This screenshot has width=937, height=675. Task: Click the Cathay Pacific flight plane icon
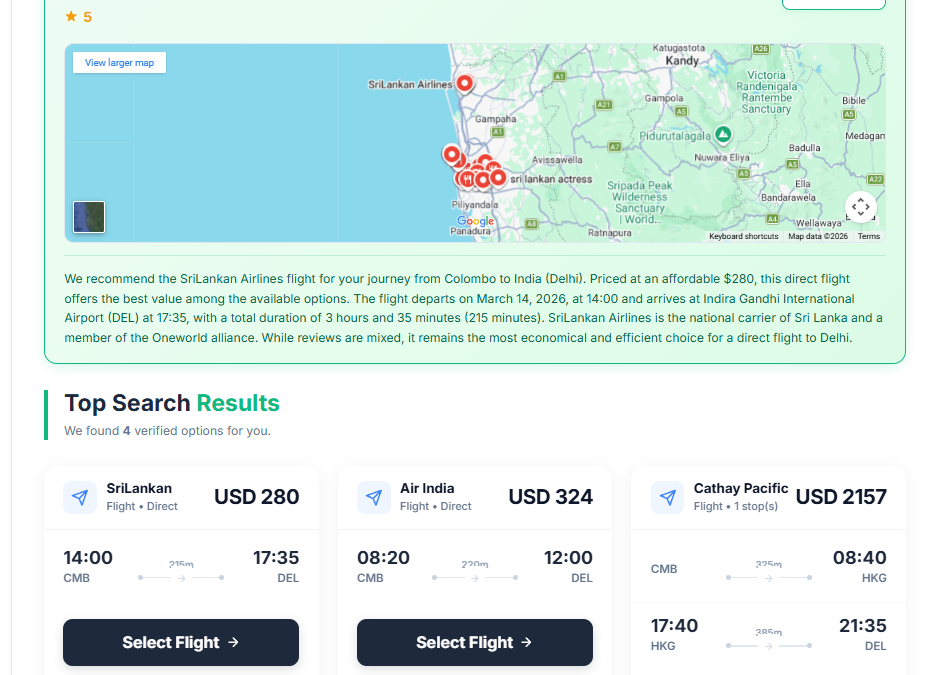coord(667,497)
